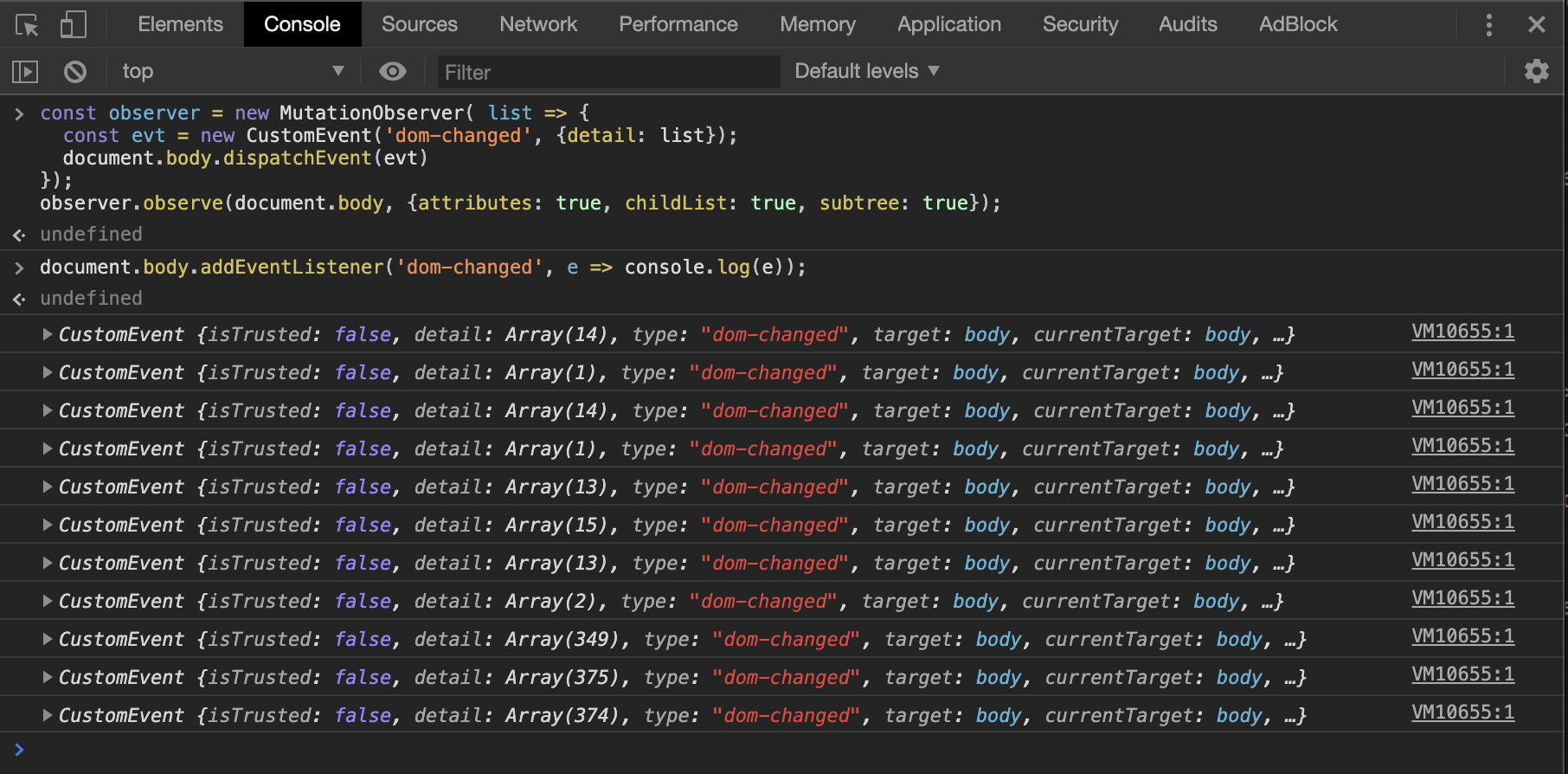Image resolution: width=1568 pixels, height=774 pixels.
Task: Expand the CustomEvent Array(2) entry
Action: (x=48, y=601)
